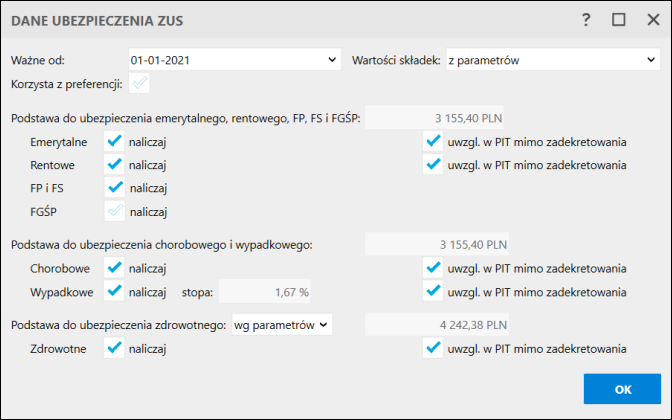
Task: Confirm the dialog with OK button
Action: [622, 388]
